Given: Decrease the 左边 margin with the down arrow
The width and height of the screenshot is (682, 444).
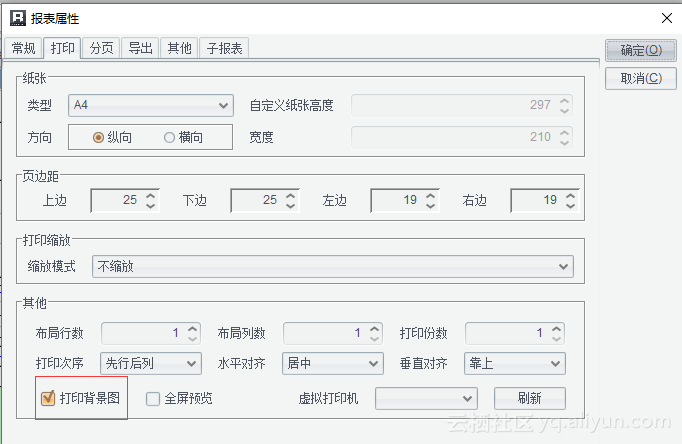Looking at the screenshot, I should point(431,206).
